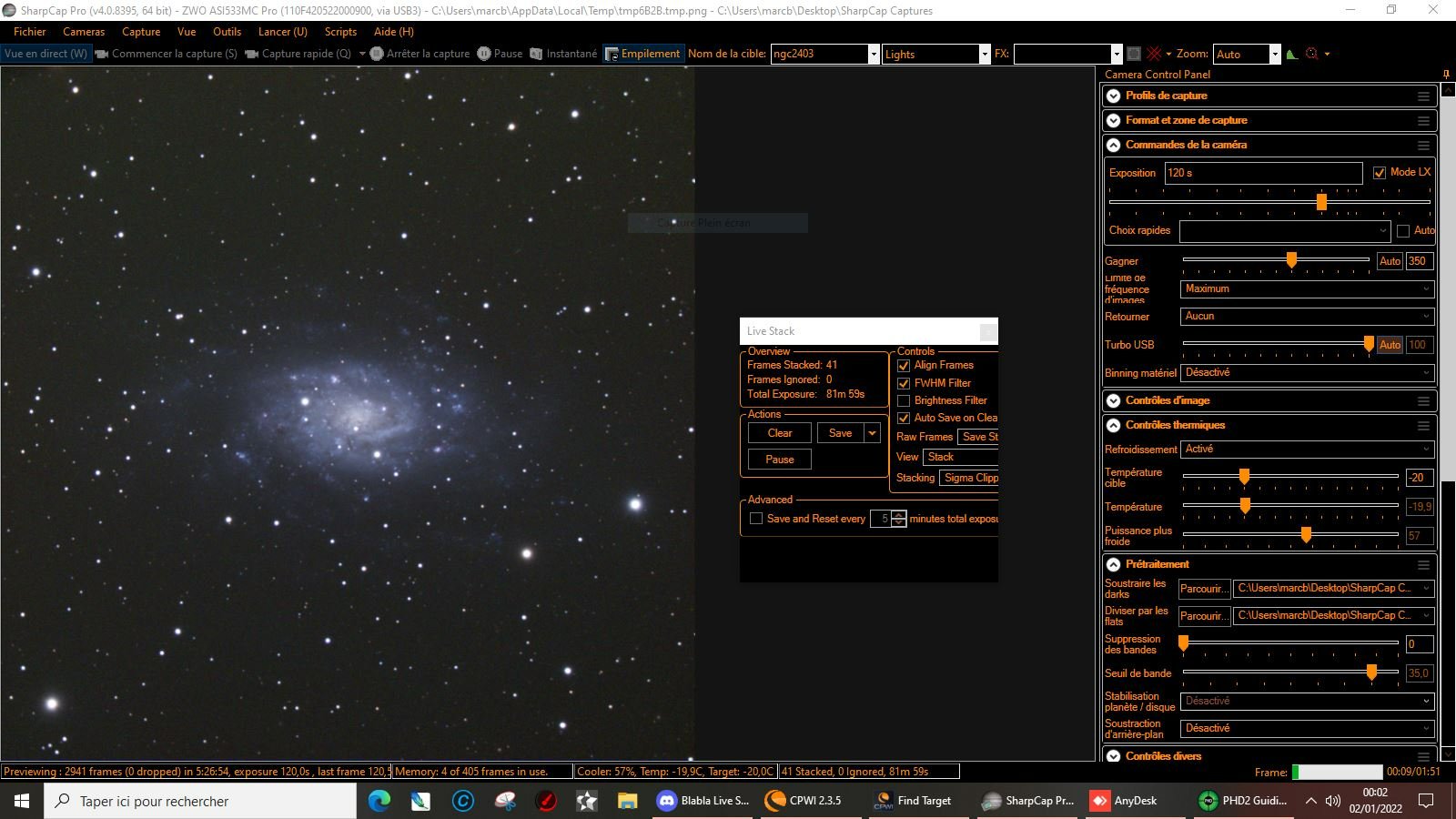Toggle Turbo USB Auto button
Image resolution: width=1456 pixels, height=819 pixels.
click(1390, 345)
